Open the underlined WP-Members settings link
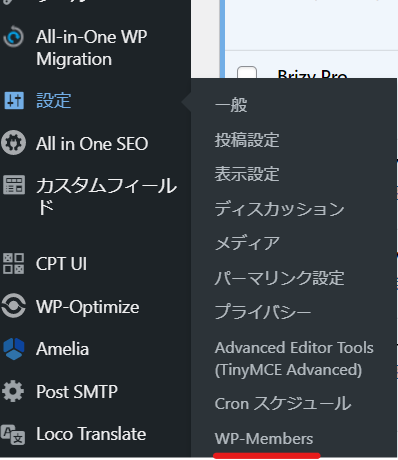 [x=264, y=439]
